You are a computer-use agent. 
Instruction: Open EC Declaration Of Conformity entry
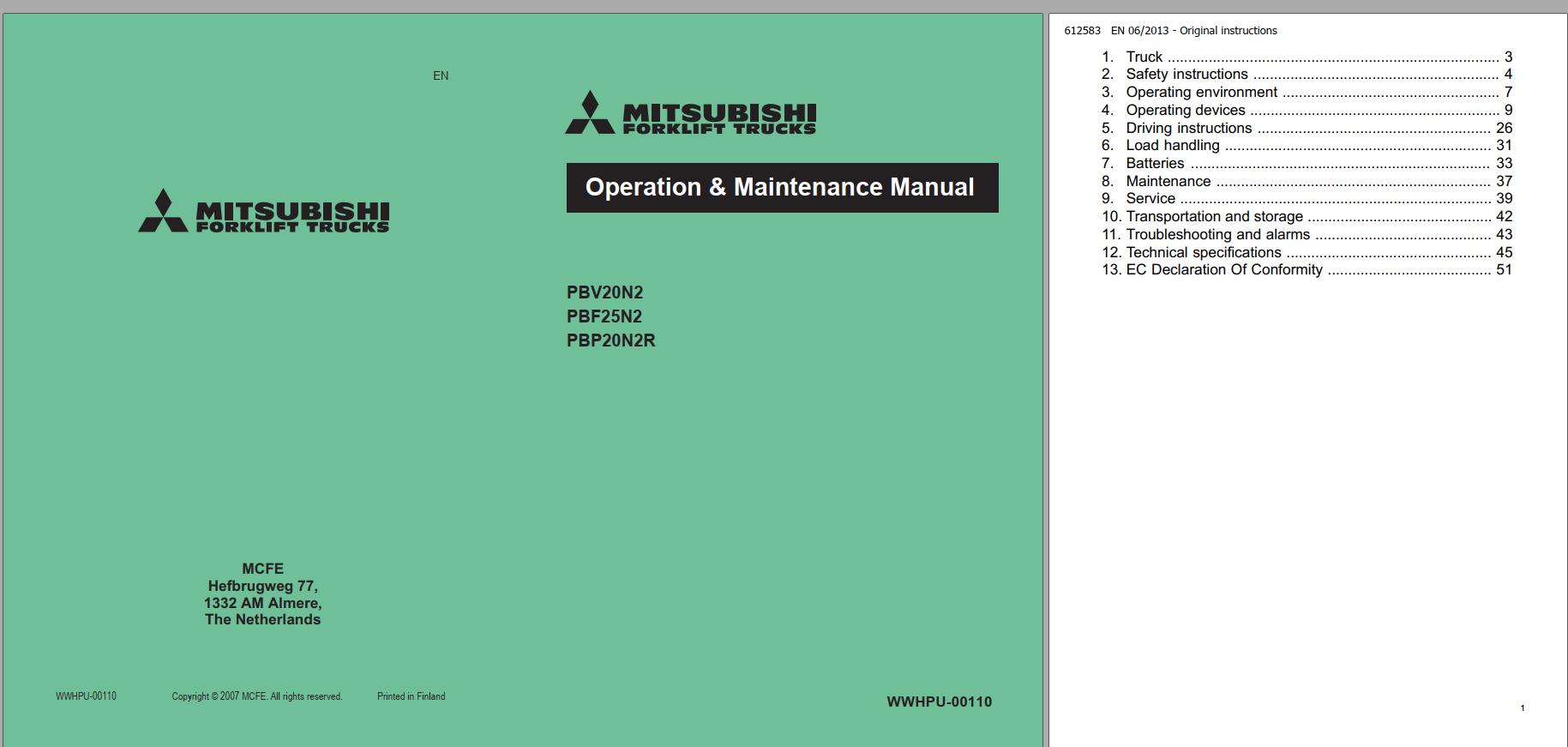[1307, 270]
